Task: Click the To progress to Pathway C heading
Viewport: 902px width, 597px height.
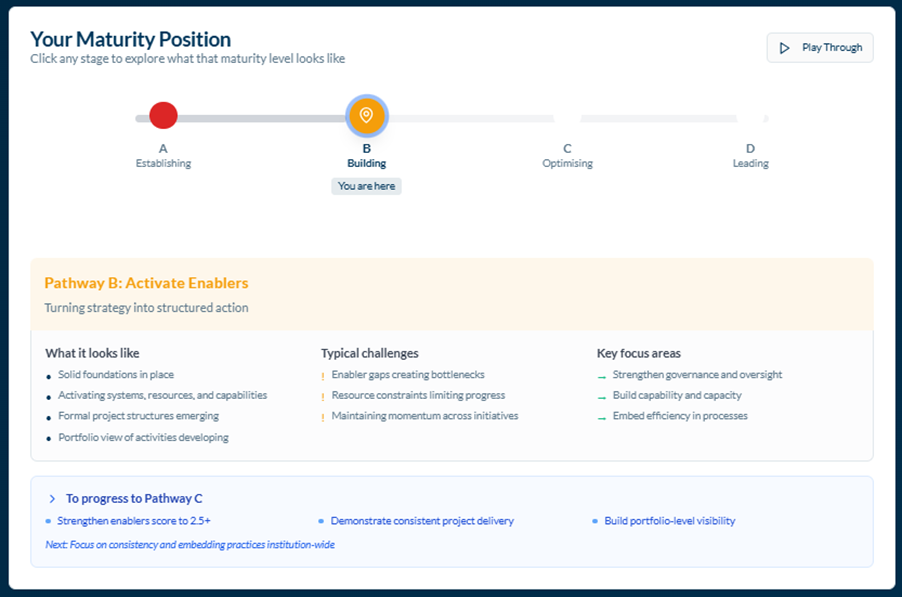Action: 134,498
